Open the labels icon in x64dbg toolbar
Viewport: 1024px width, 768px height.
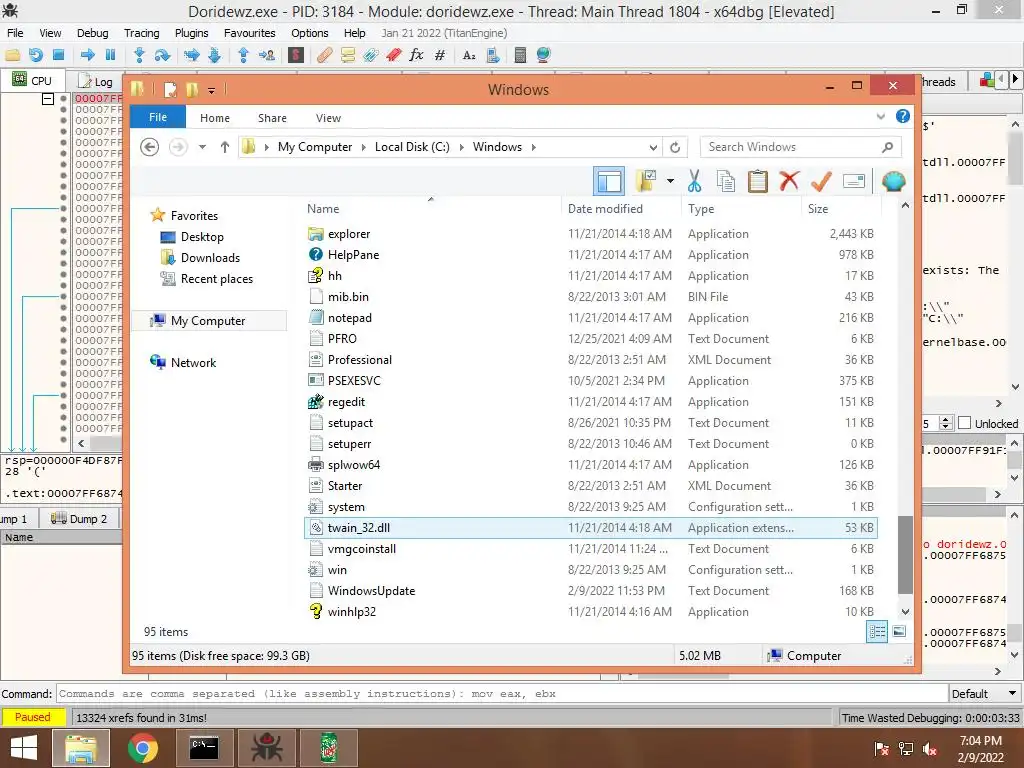point(370,56)
